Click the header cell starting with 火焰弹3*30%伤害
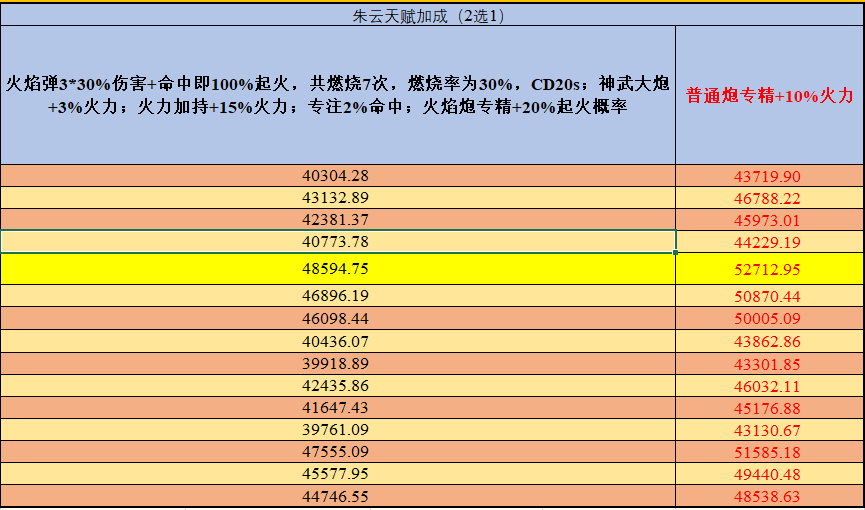This screenshot has height=510, width=865. (338, 95)
